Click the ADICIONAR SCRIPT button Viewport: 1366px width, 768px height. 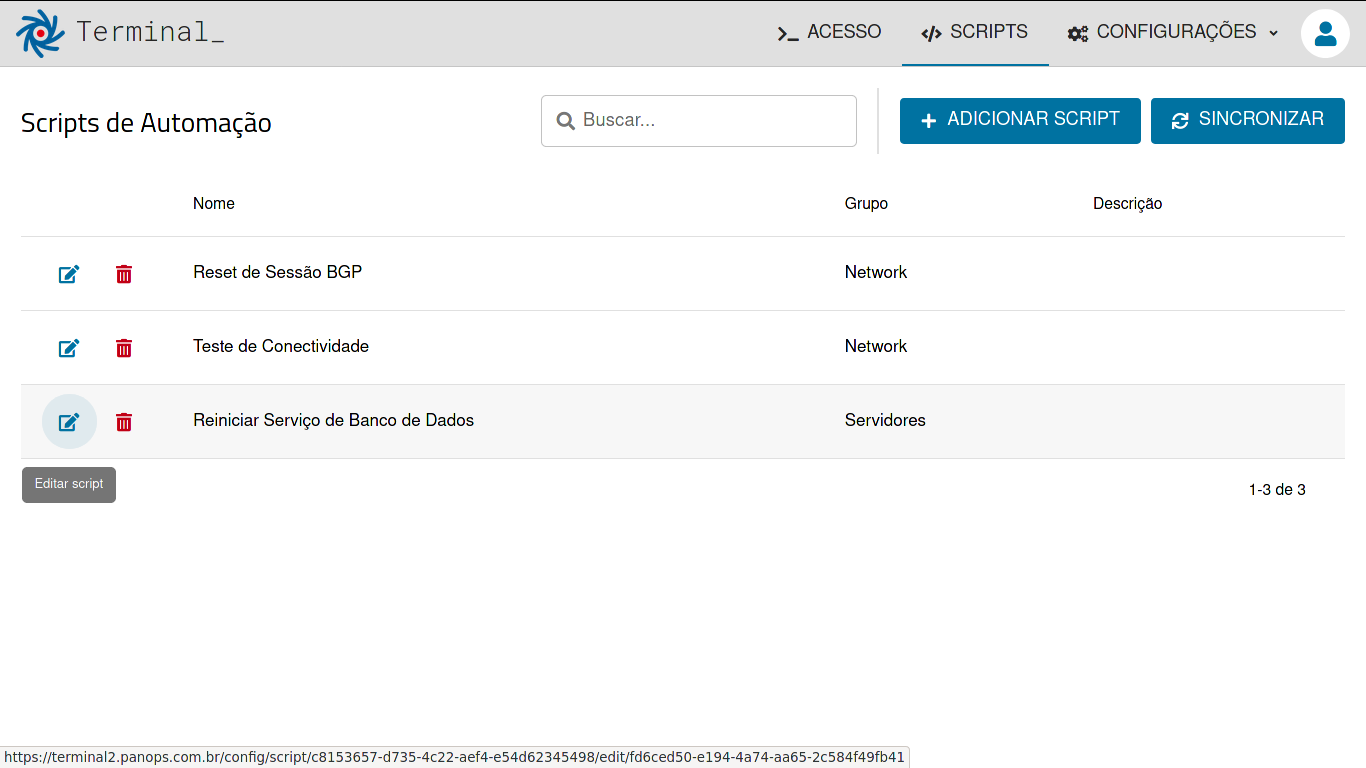coord(1020,120)
